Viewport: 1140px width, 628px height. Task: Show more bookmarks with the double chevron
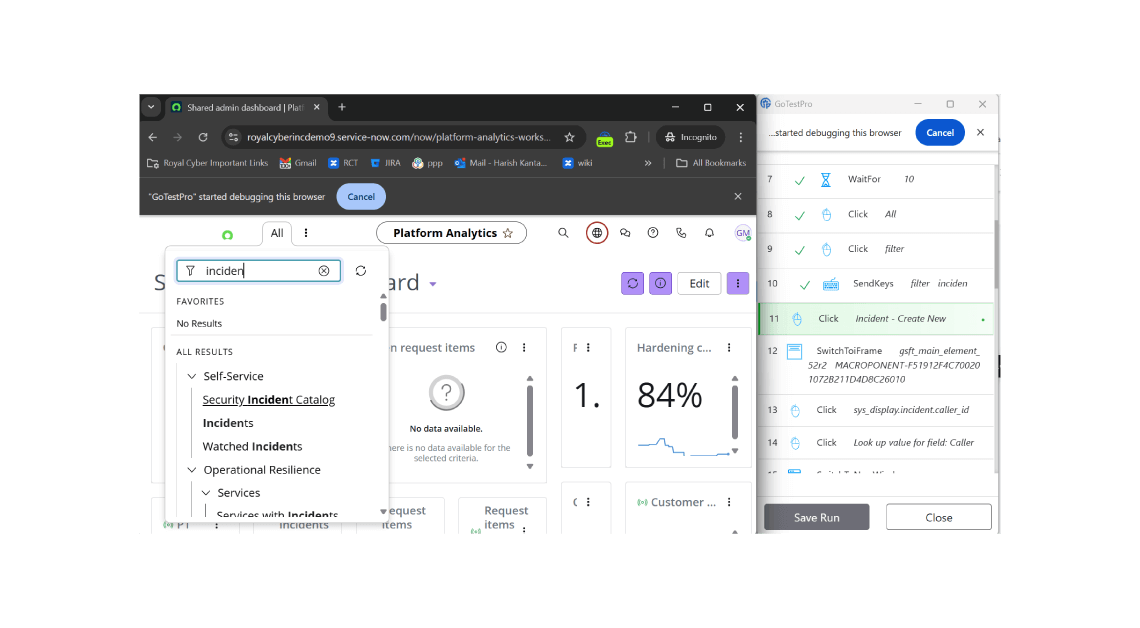point(648,163)
